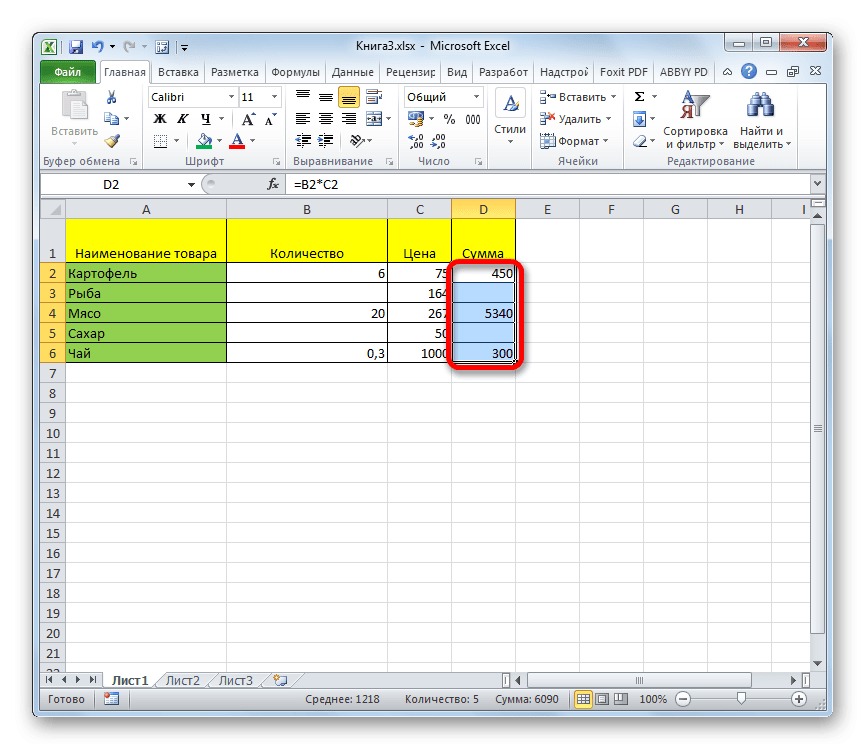Click the Excel help question mark icon
866x750 pixels.
click(x=749, y=71)
